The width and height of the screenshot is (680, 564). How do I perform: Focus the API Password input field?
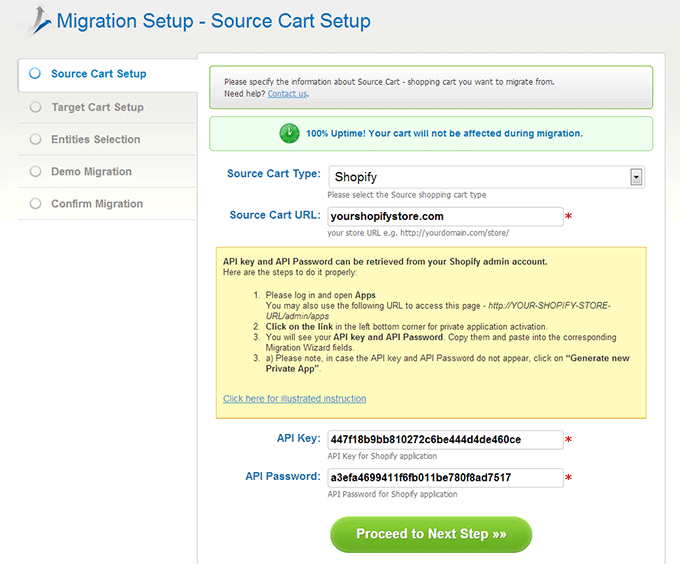click(445, 478)
